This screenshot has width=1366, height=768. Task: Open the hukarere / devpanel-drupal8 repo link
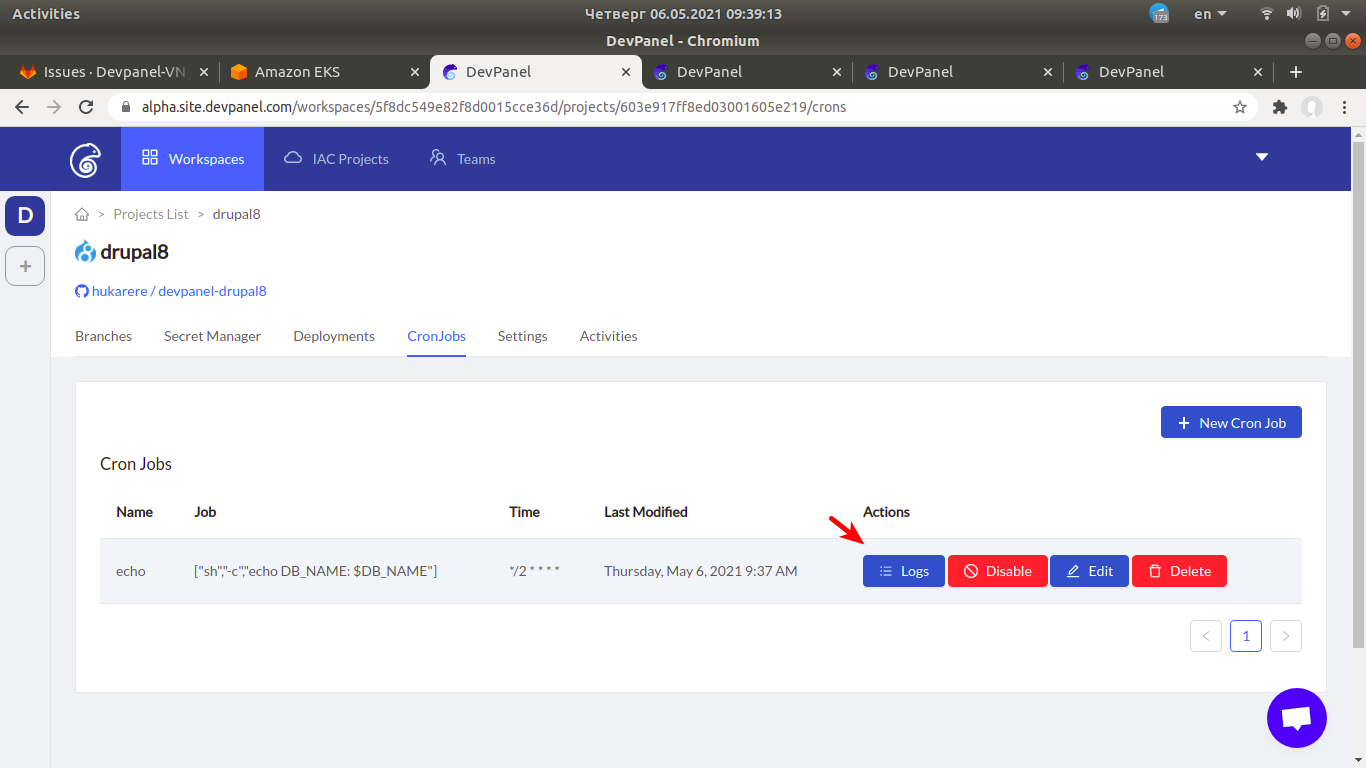(178, 291)
